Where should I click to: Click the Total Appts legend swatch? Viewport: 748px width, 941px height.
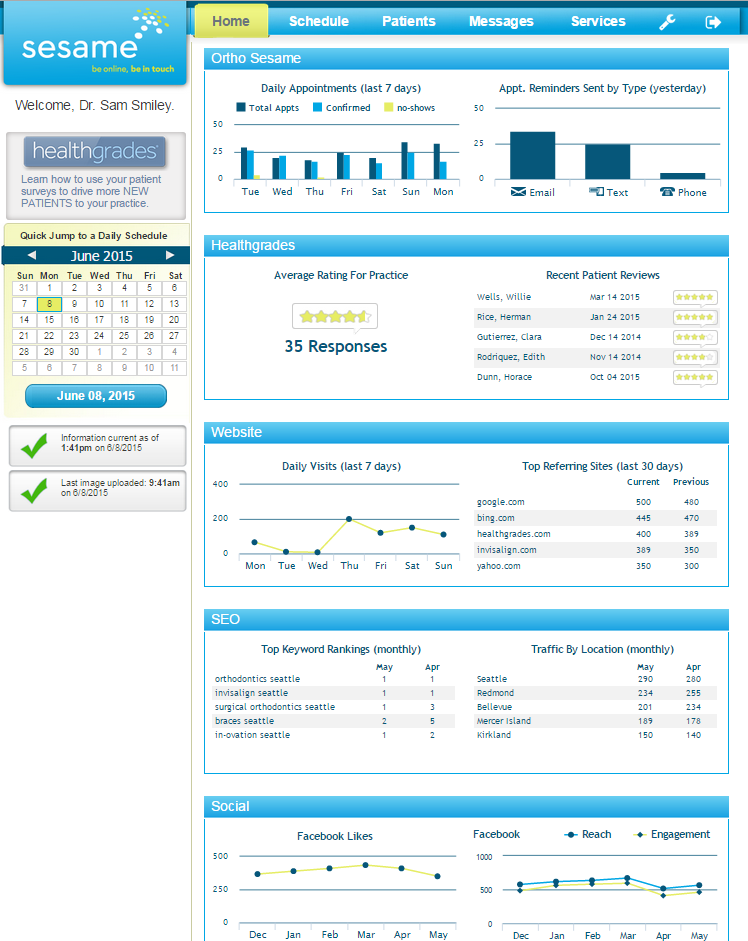pos(241,107)
